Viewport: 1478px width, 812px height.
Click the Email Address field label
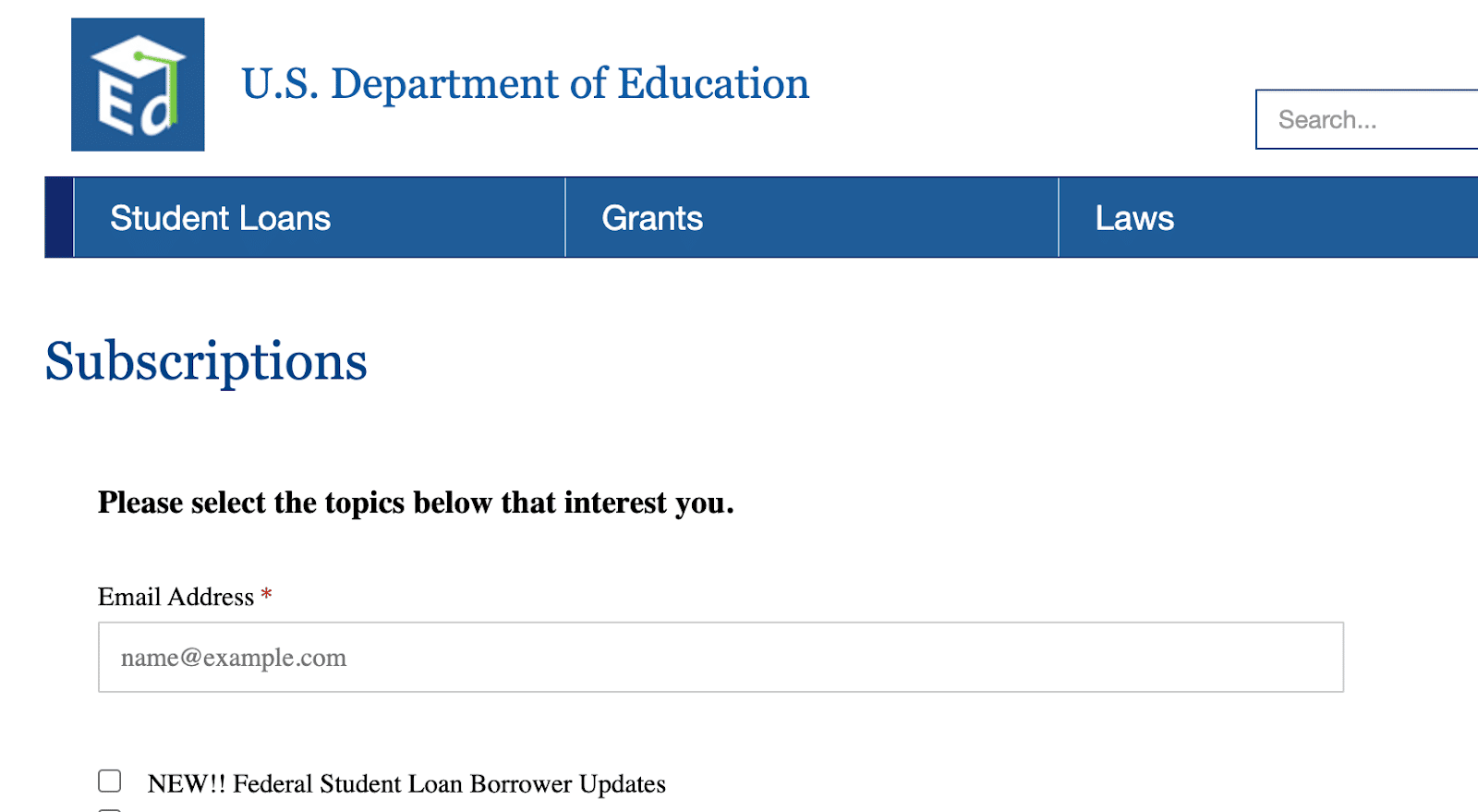pyautogui.click(x=176, y=597)
